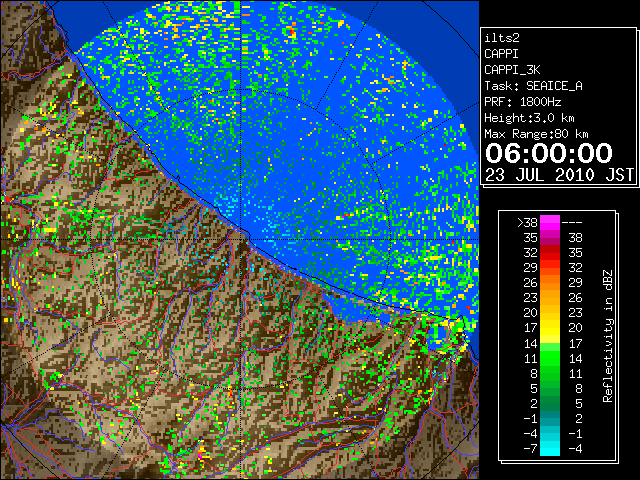Select the 'CAPPI_3K' label

tap(512, 70)
